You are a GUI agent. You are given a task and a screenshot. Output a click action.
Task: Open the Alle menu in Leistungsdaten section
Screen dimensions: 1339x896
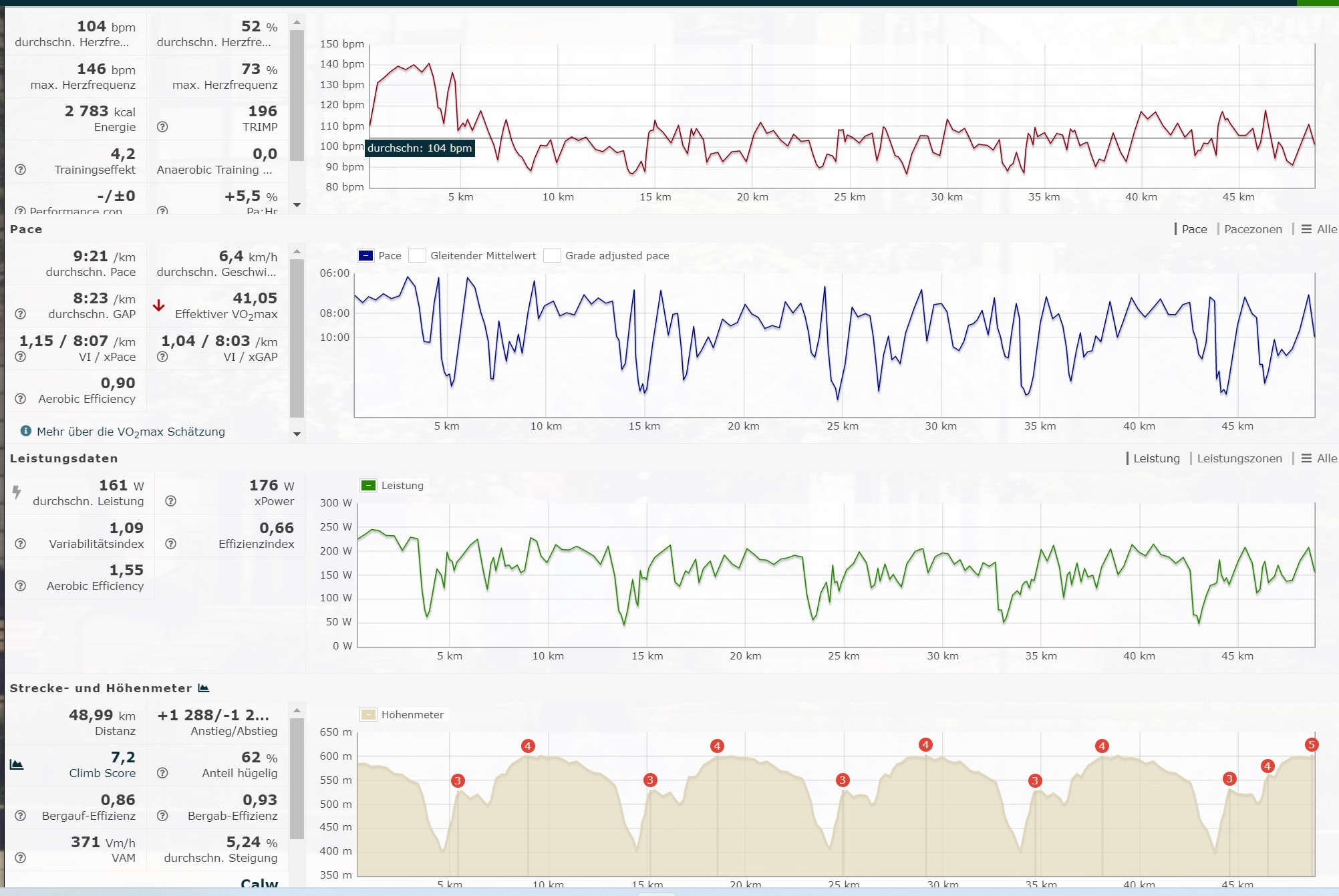click(x=1319, y=458)
